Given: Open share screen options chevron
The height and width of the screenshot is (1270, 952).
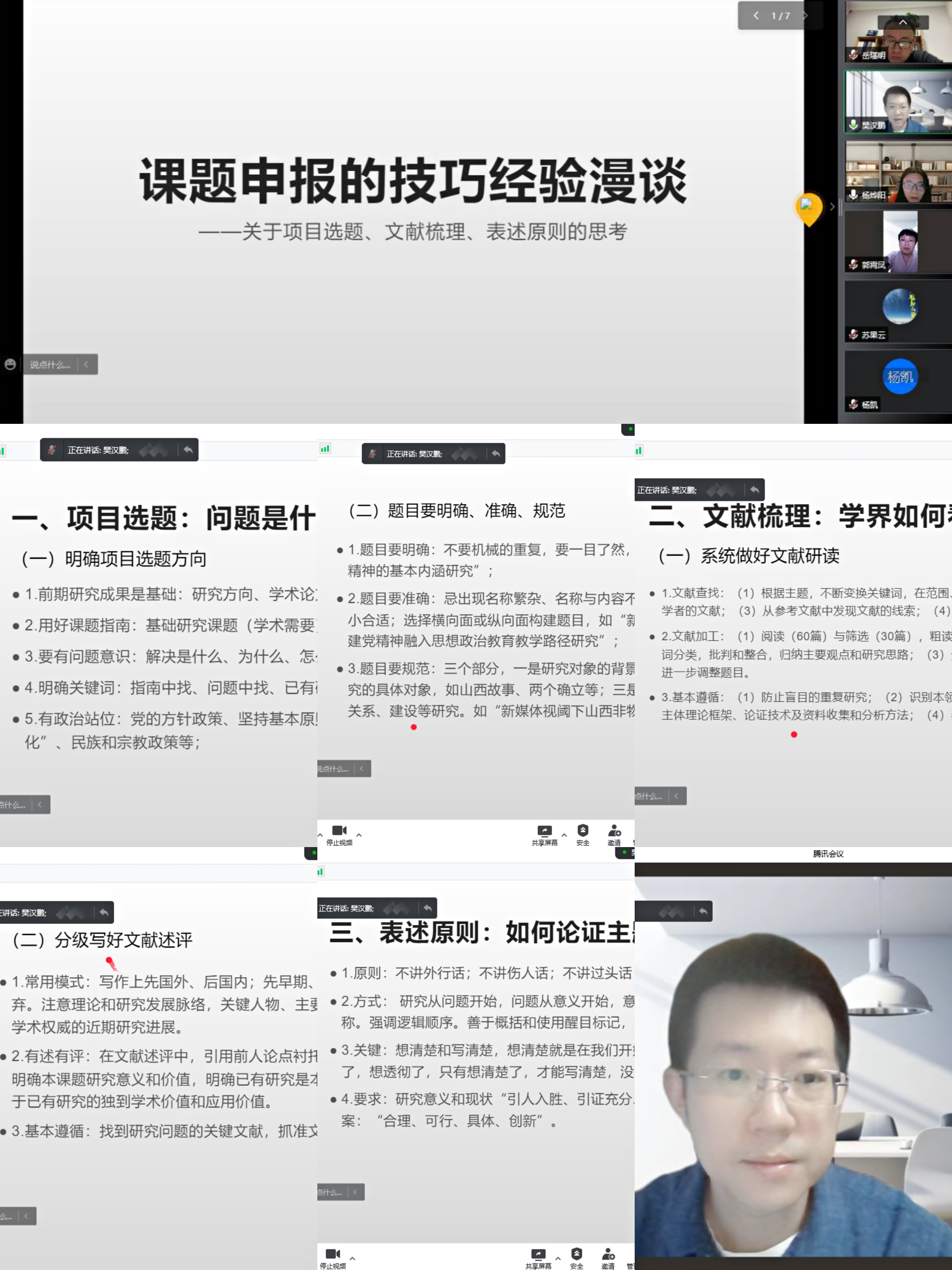Looking at the screenshot, I should pos(564,835).
